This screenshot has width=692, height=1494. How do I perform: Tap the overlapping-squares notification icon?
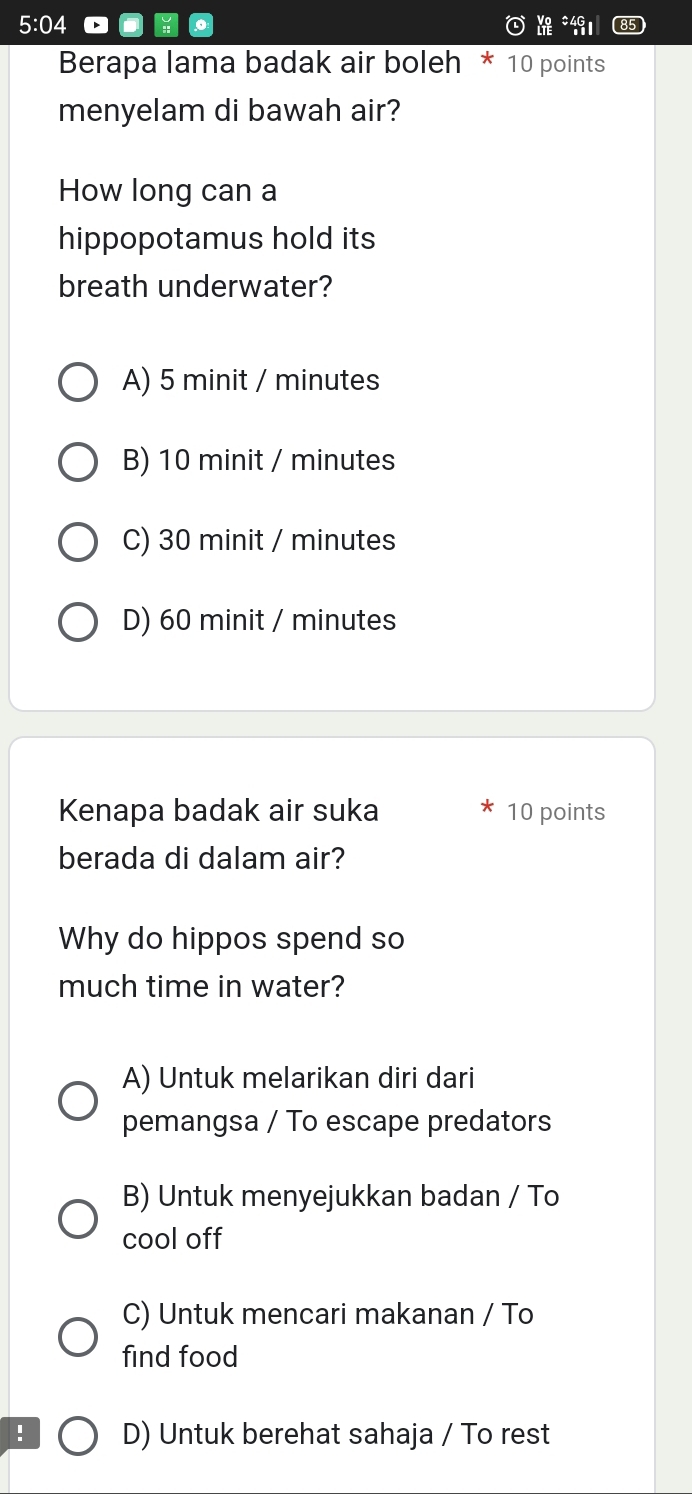(130, 22)
